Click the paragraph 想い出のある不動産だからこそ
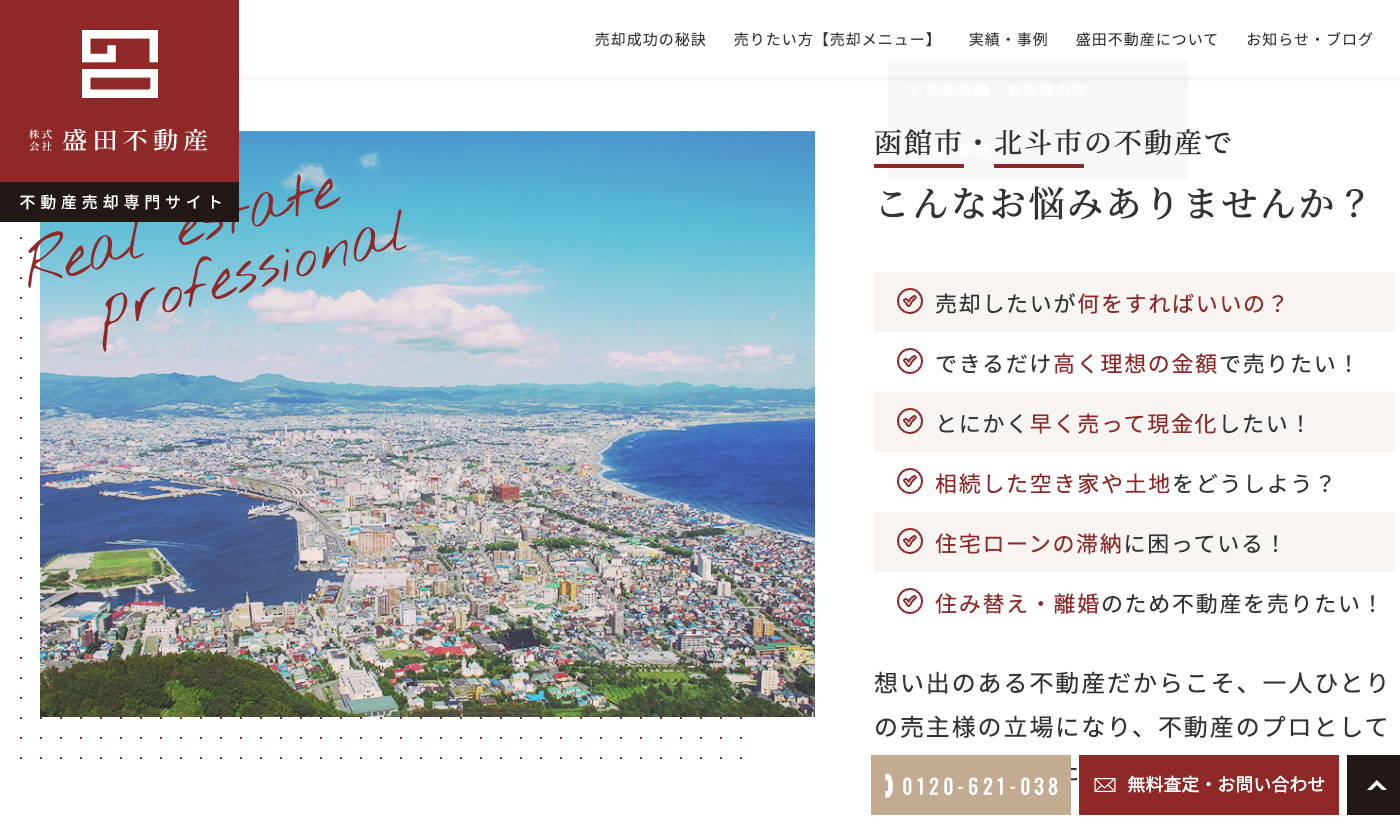Viewport: 1400px width, 835px height. coord(1132,703)
